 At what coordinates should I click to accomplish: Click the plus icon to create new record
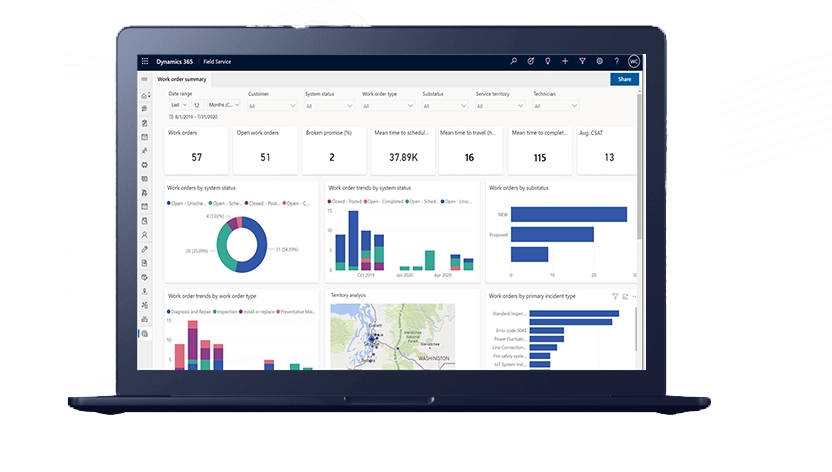pos(565,61)
